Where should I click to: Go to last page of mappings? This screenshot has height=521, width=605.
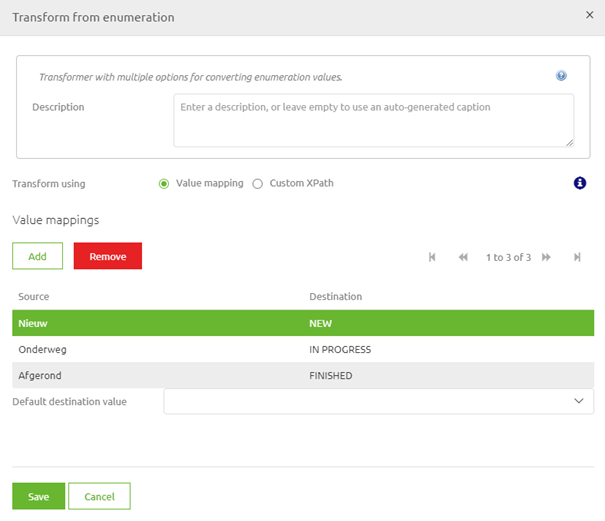pos(578,257)
